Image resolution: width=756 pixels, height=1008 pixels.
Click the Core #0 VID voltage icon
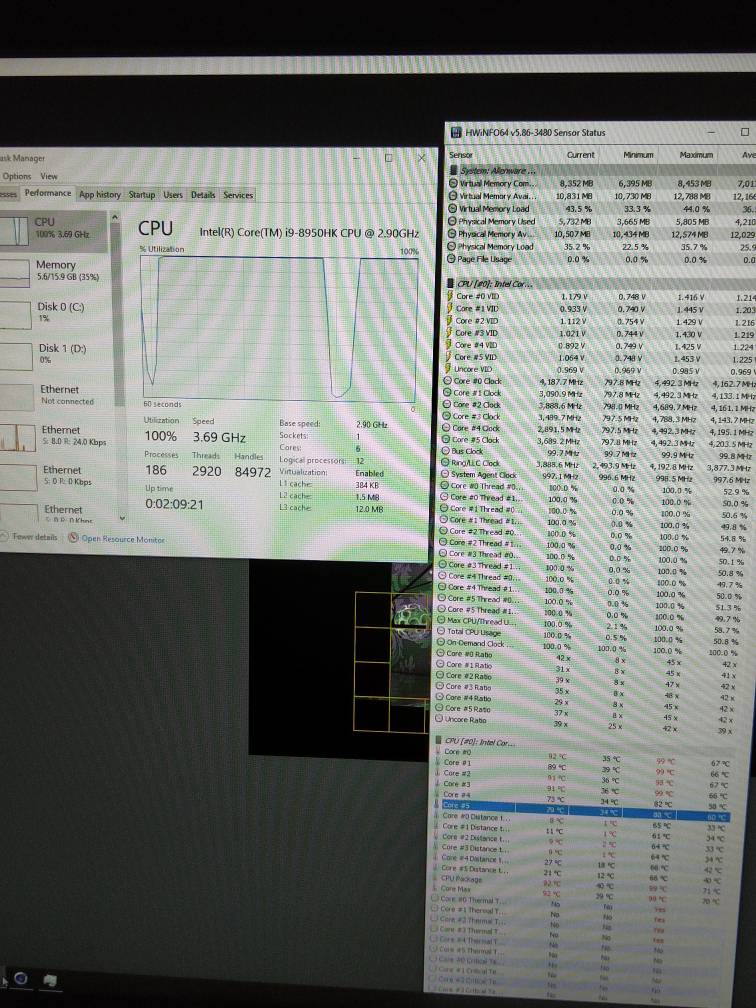coord(450,296)
